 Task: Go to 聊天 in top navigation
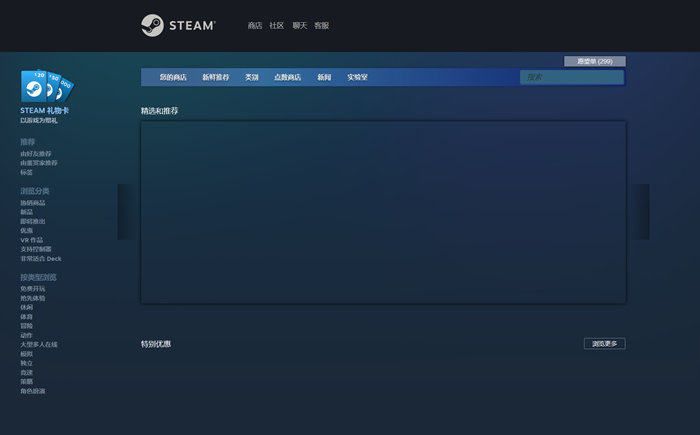tap(299, 26)
